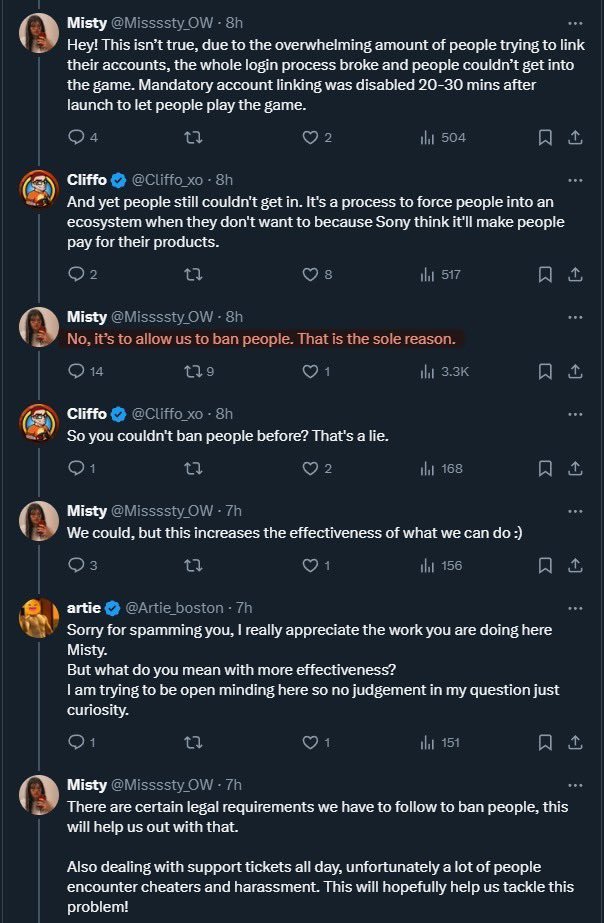The width and height of the screenshot is (604, 923).
Task: Open artie's profile via display name
Action: click(x=86, y=607)
